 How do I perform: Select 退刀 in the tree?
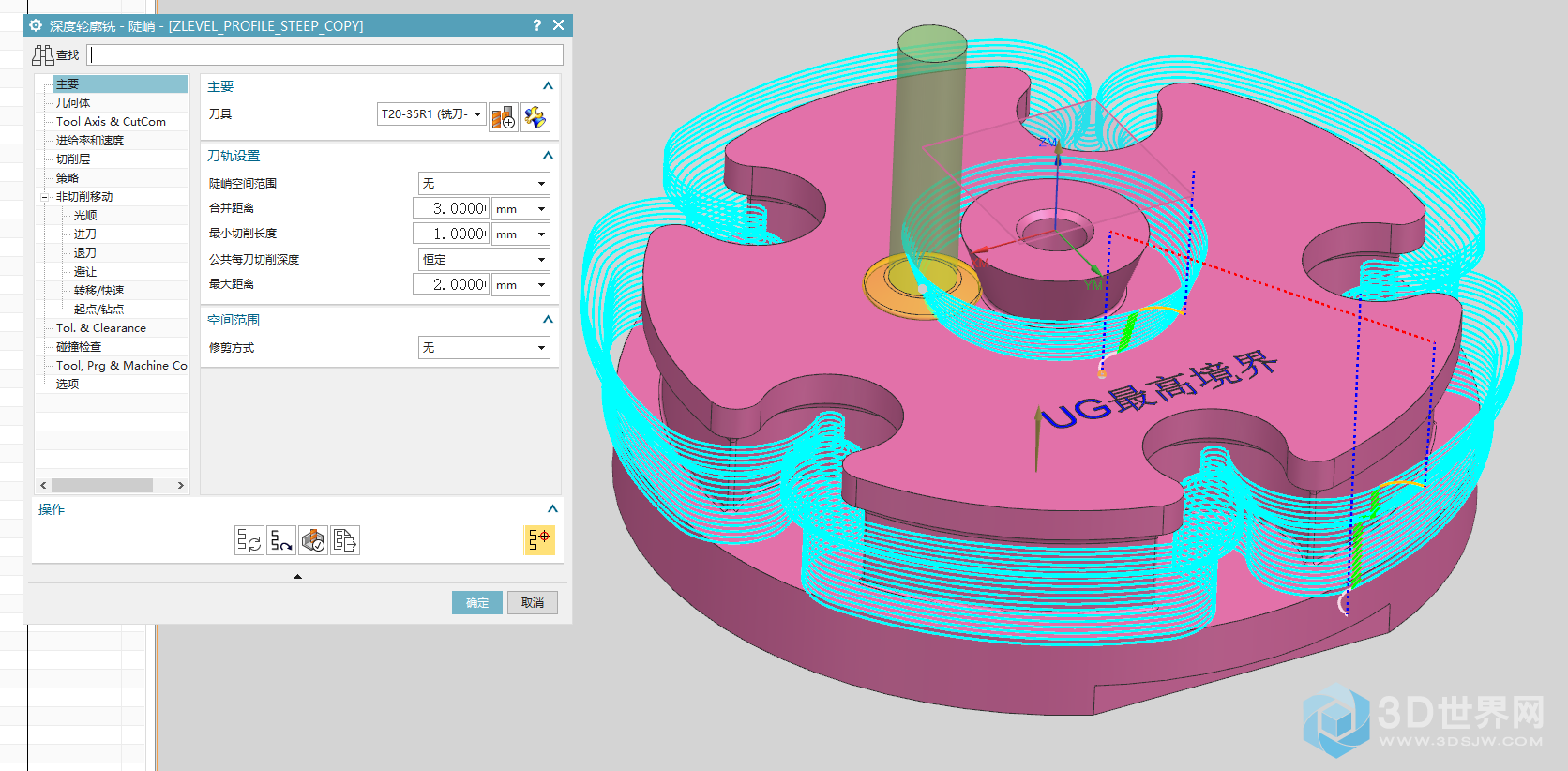85,253
